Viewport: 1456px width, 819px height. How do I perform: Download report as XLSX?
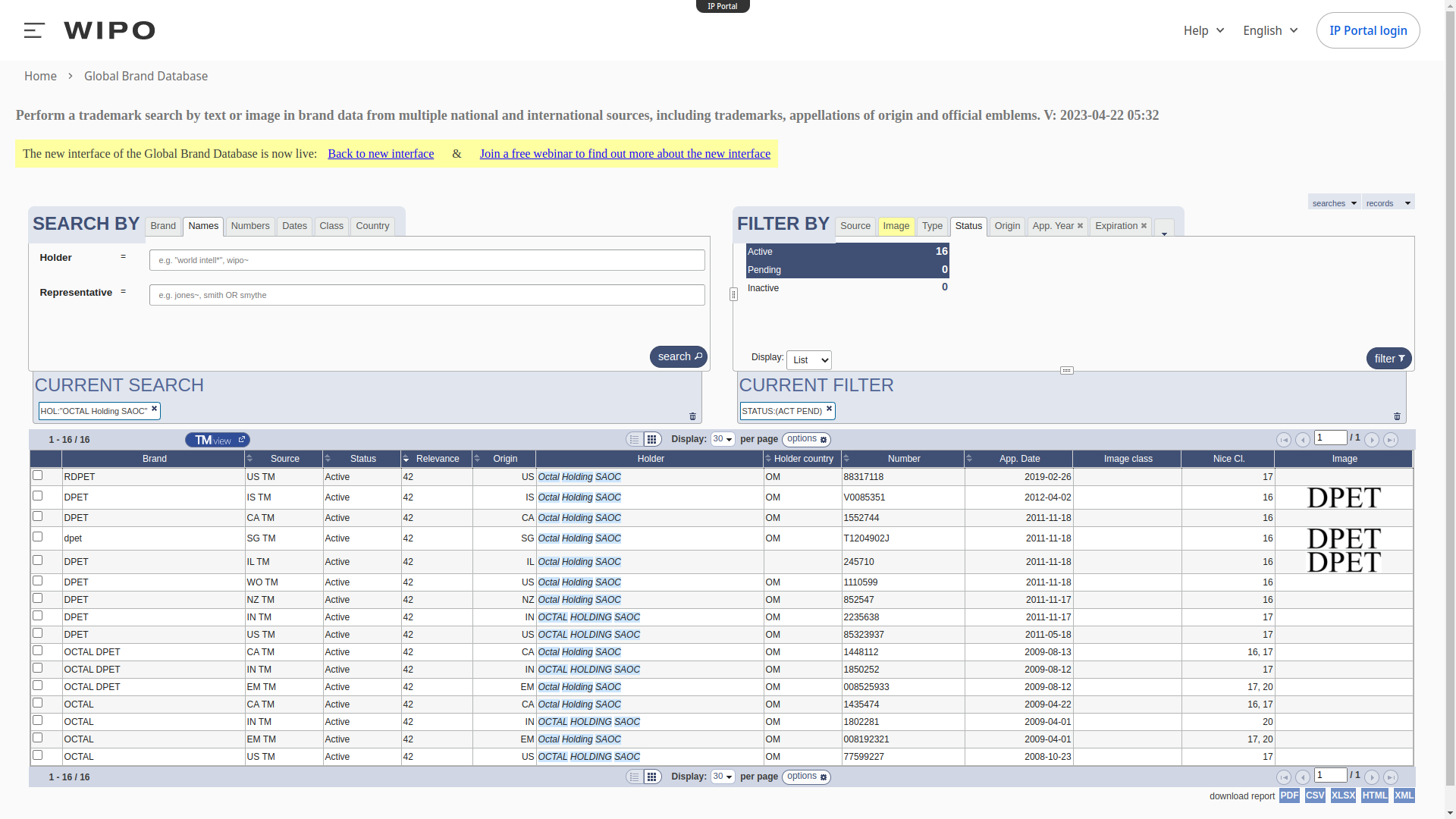click(1343, 795)
